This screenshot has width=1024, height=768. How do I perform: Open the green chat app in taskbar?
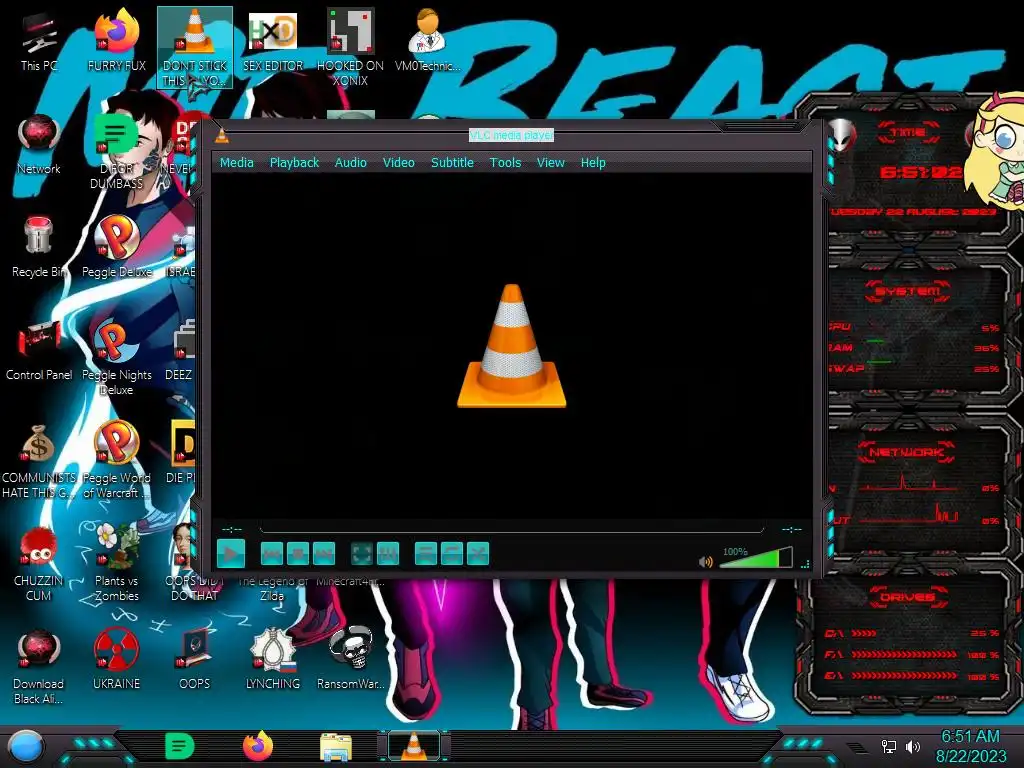[180, 746]
